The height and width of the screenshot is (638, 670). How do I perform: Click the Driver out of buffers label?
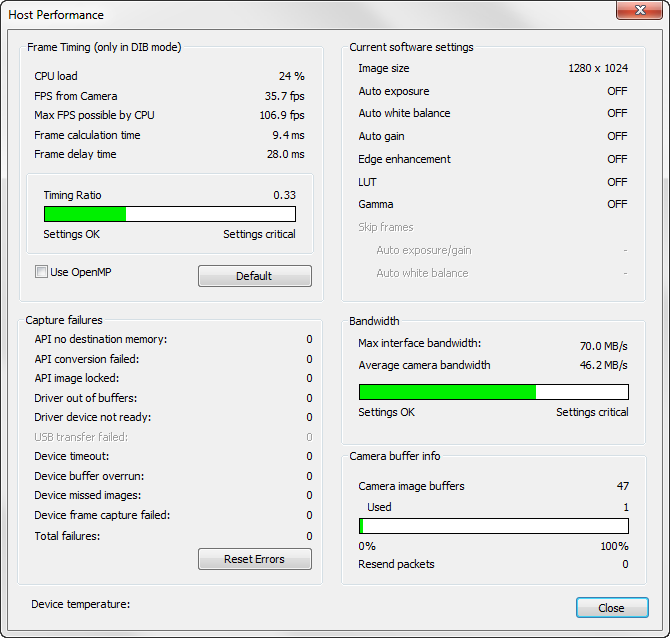pos(85,398)
